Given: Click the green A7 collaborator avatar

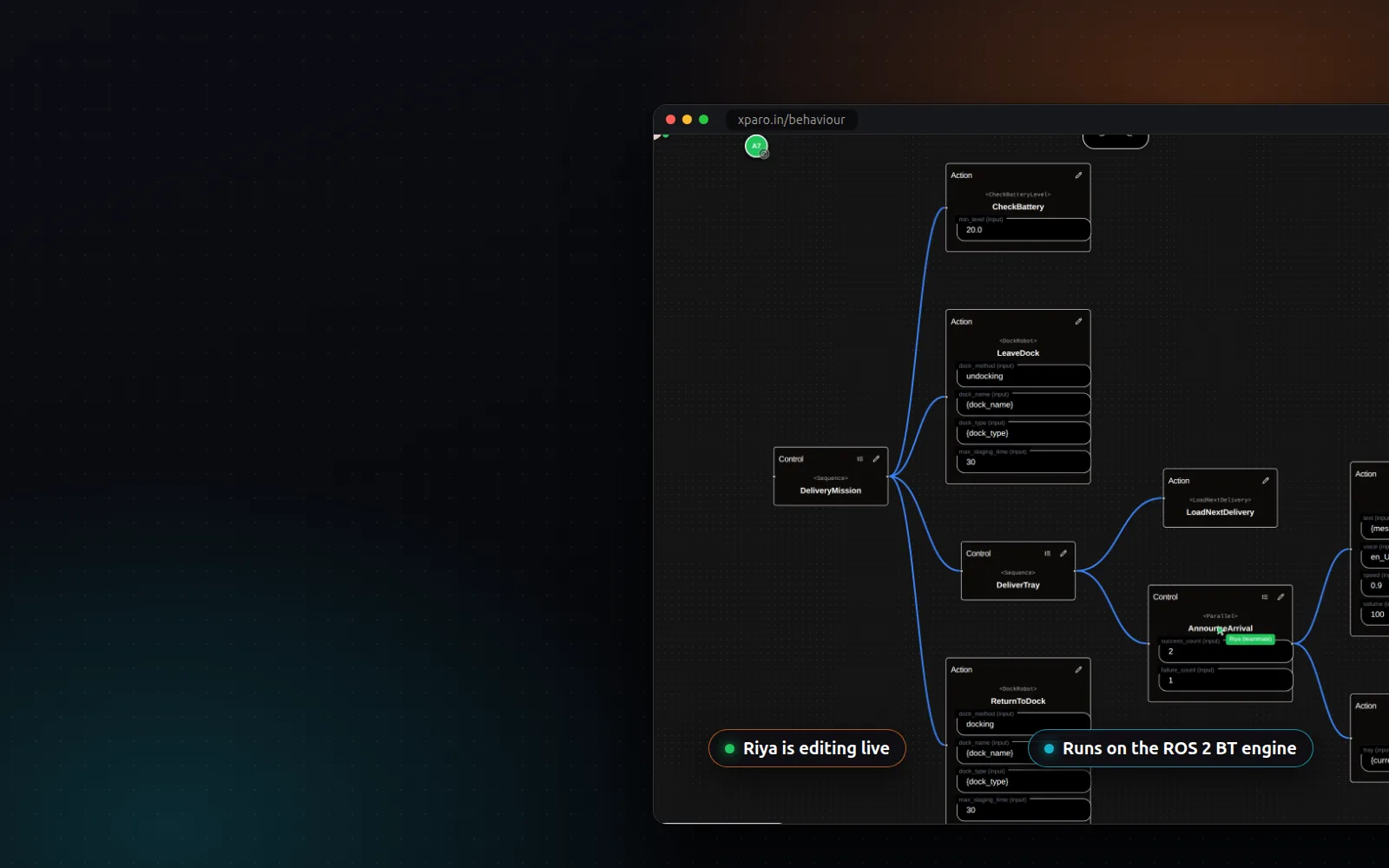Looking at the screenshot, I should point(756,146).
